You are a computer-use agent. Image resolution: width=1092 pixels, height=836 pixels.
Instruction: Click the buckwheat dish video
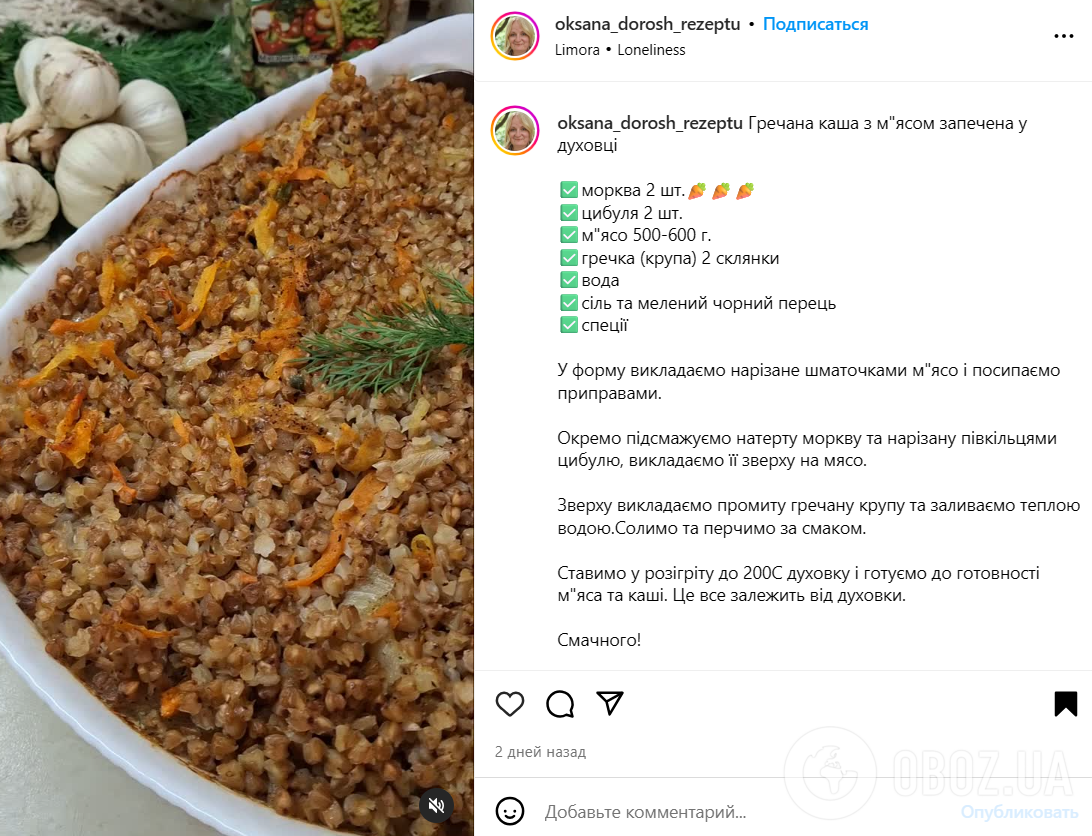(x=237, y=418)
